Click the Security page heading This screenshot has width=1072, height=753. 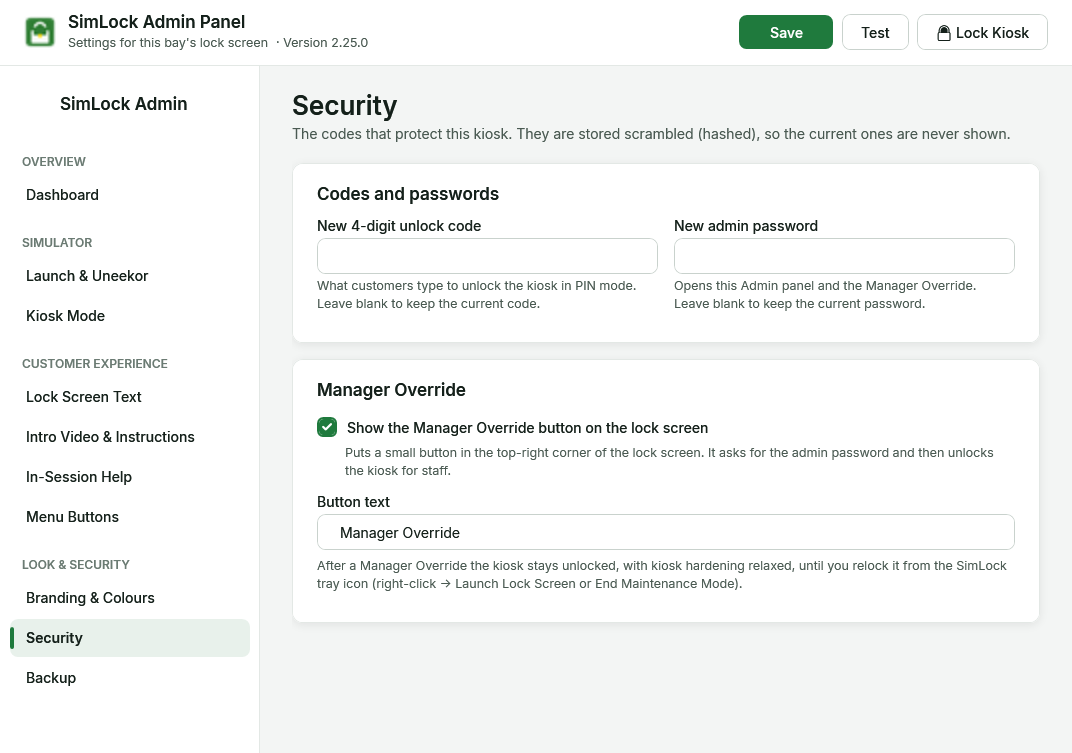coord(345,105)
